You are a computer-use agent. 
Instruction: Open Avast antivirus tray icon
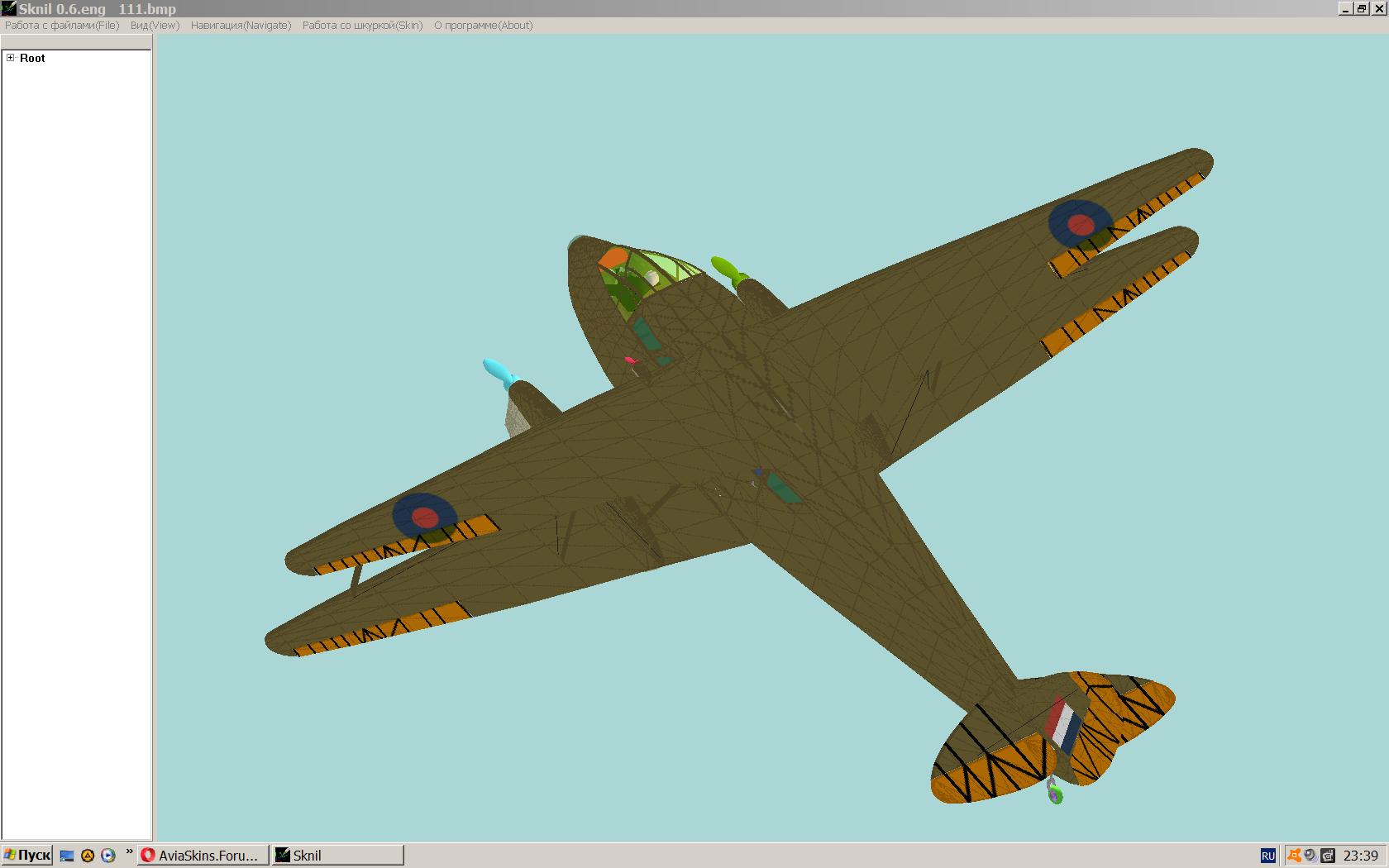pos(1294,856)
